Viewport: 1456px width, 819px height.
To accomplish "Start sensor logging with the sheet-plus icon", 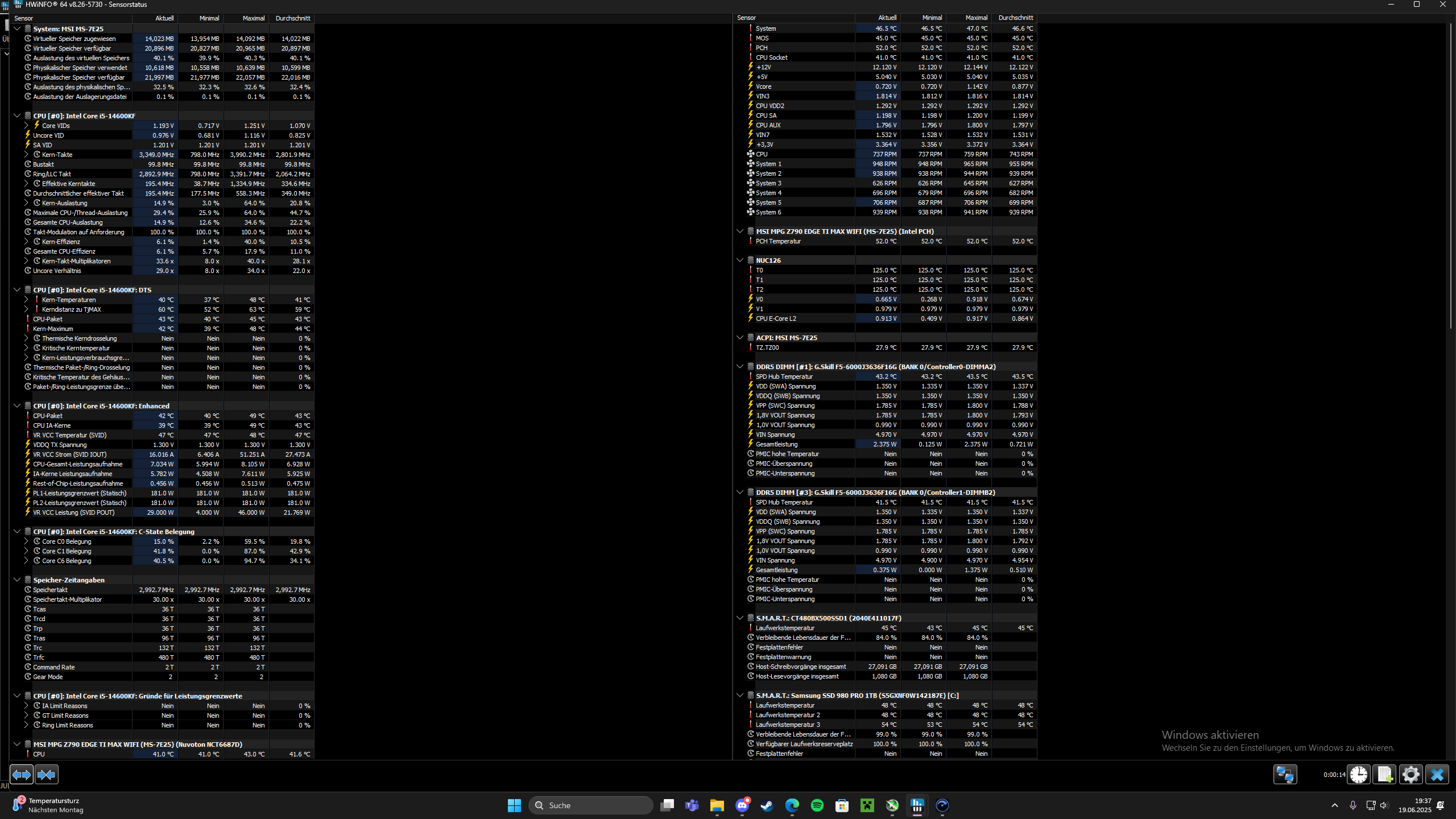I will [1384, 774].
